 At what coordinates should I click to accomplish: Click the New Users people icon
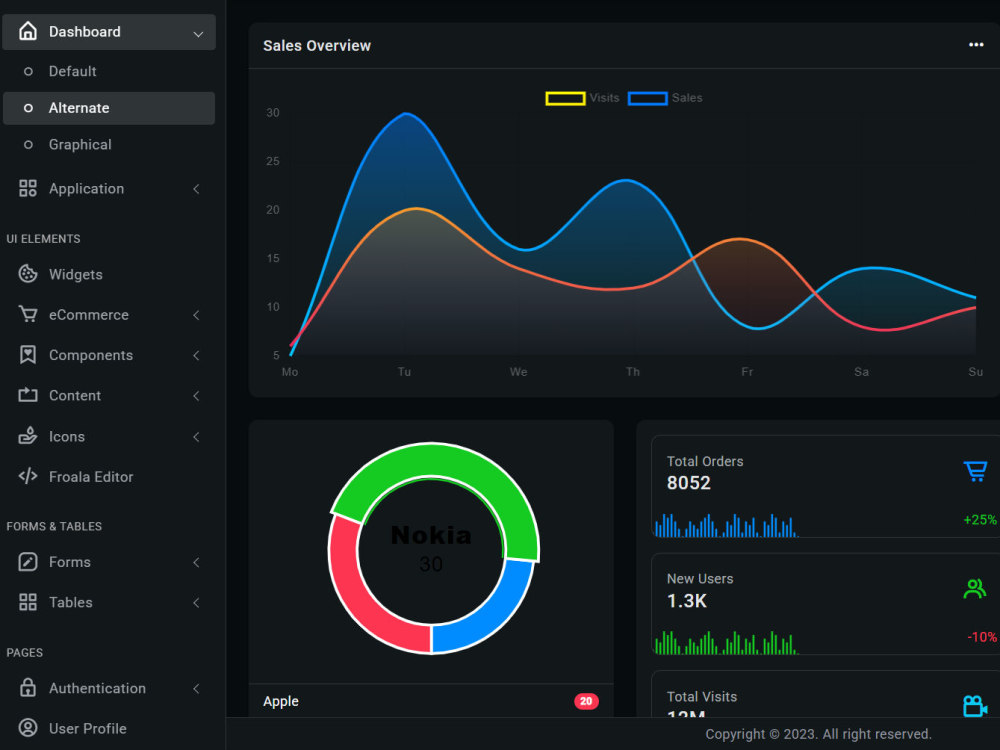(x=974, y=588)
